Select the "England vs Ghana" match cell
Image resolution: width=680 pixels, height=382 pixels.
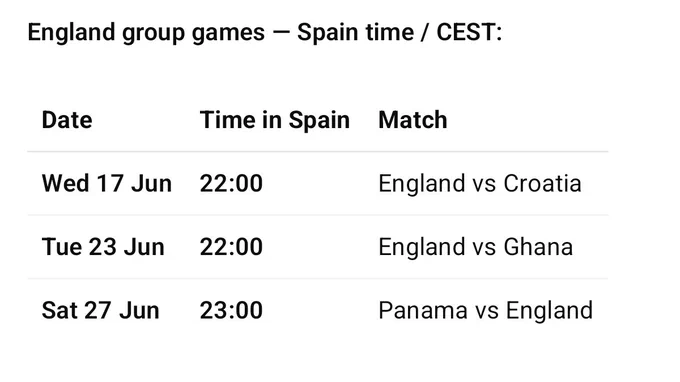476,247
